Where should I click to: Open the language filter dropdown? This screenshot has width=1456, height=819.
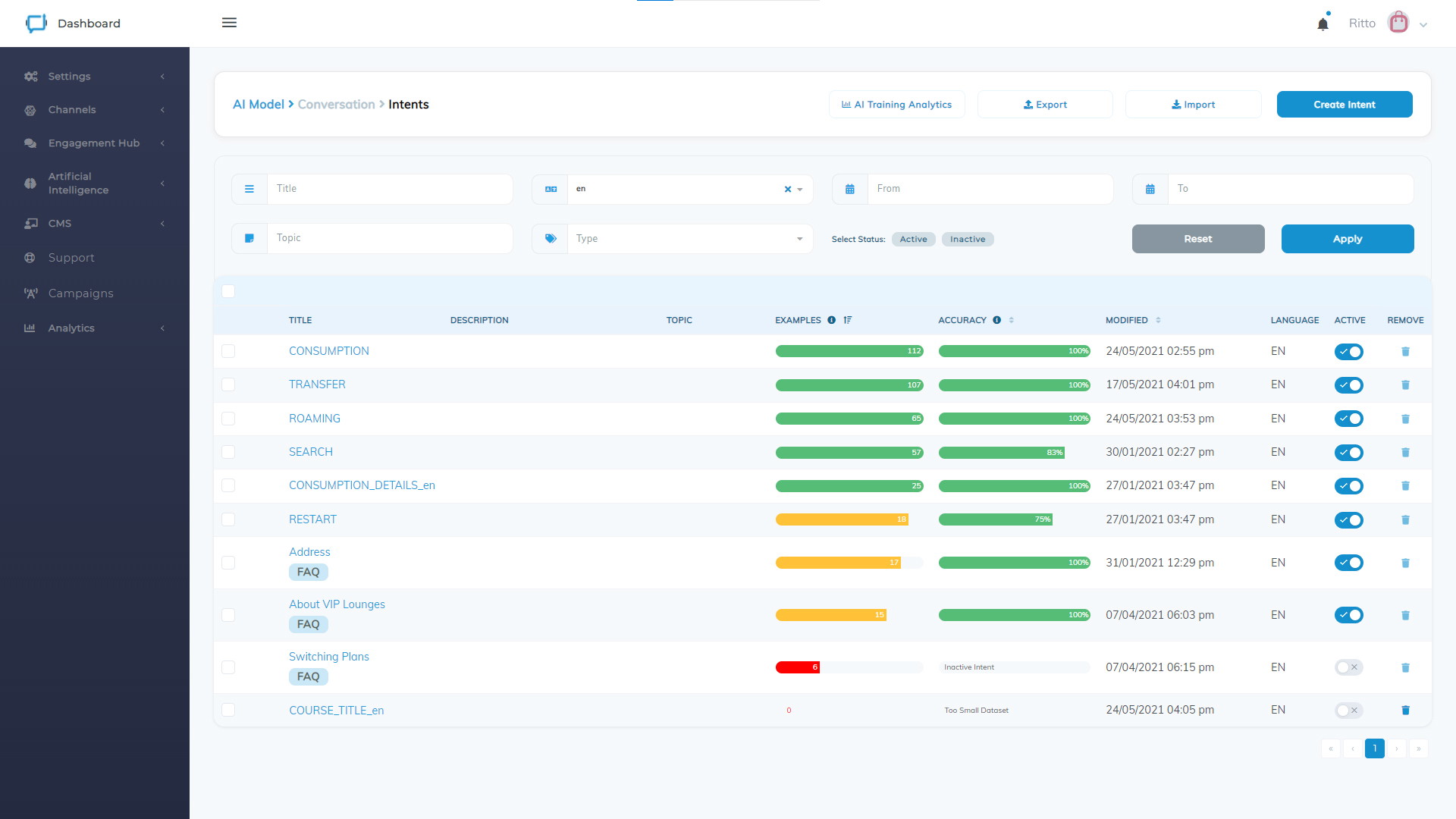click(x=800, y=189)
